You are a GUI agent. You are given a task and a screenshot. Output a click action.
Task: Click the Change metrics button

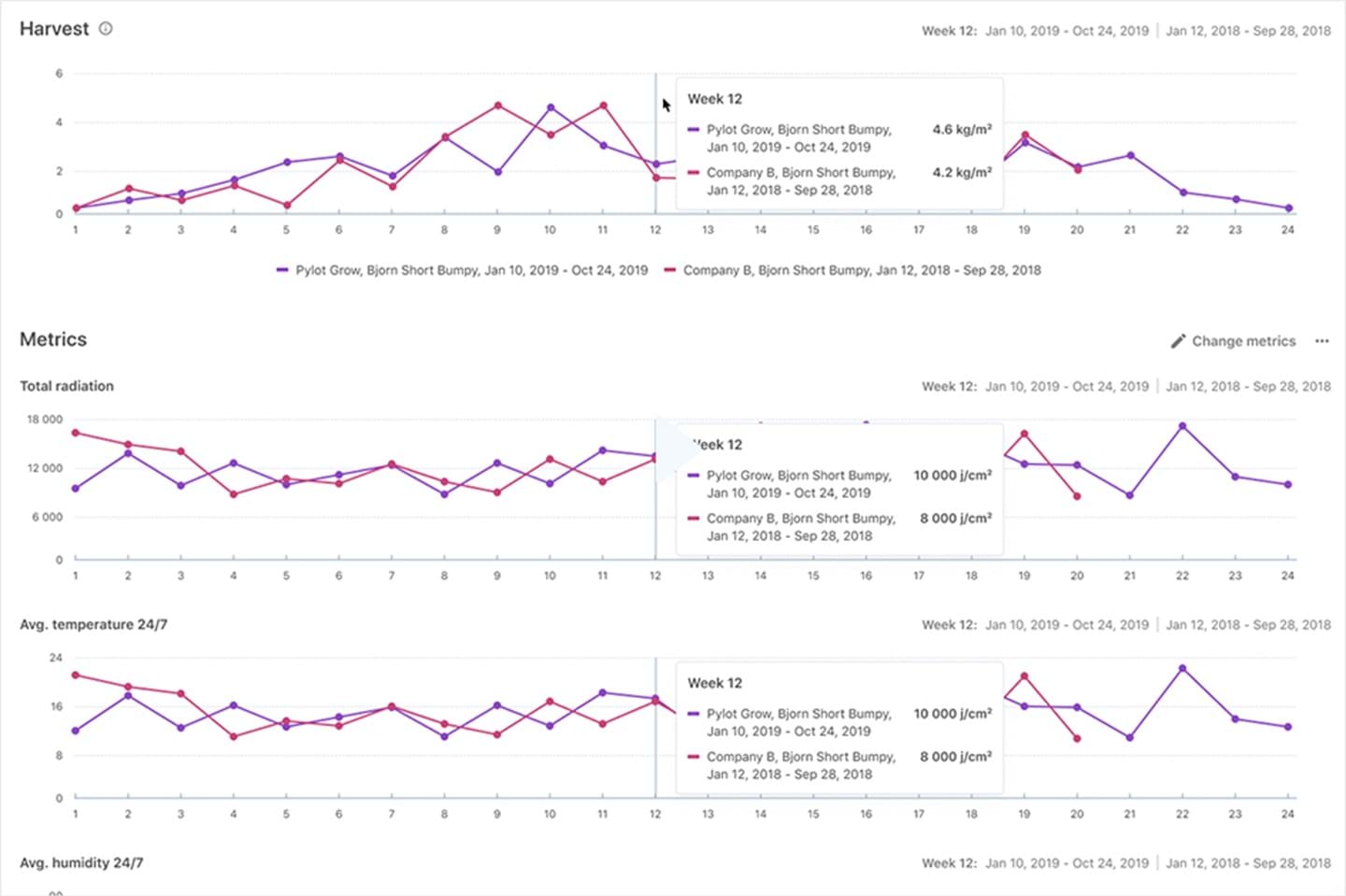click(x=1242, y=341)
